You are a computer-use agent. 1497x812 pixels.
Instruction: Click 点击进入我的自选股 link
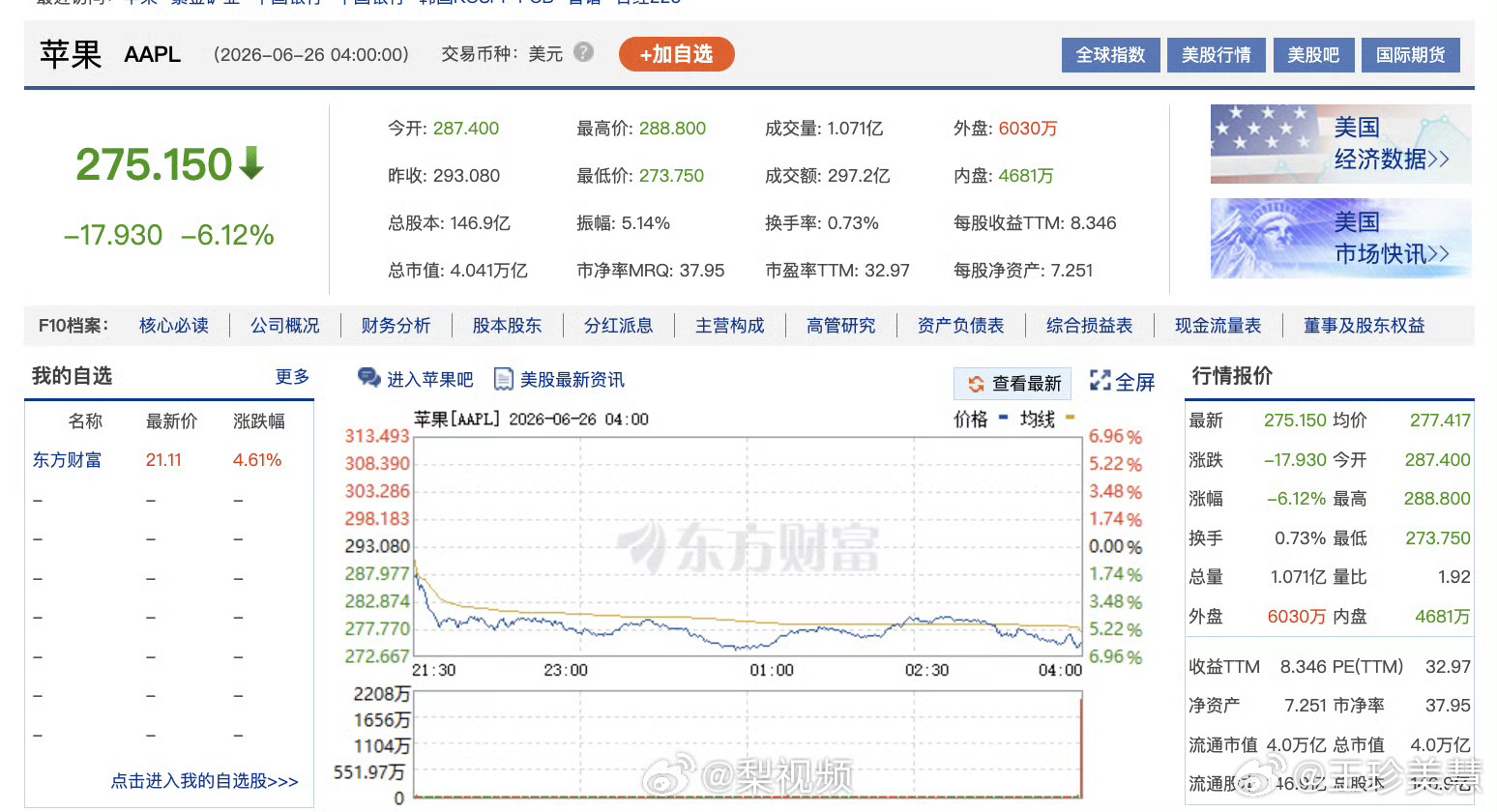(205, 781)
